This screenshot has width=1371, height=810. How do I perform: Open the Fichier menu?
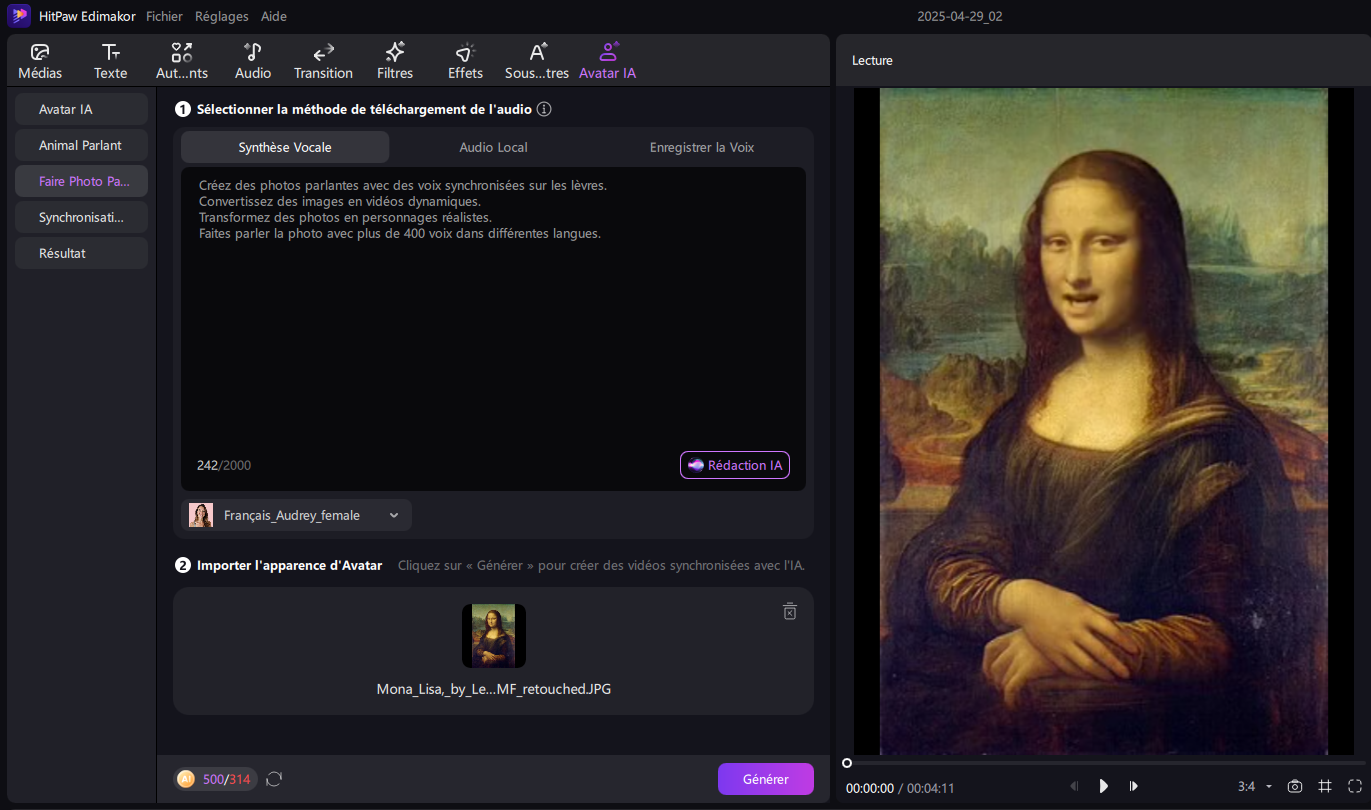click(164, 17)
